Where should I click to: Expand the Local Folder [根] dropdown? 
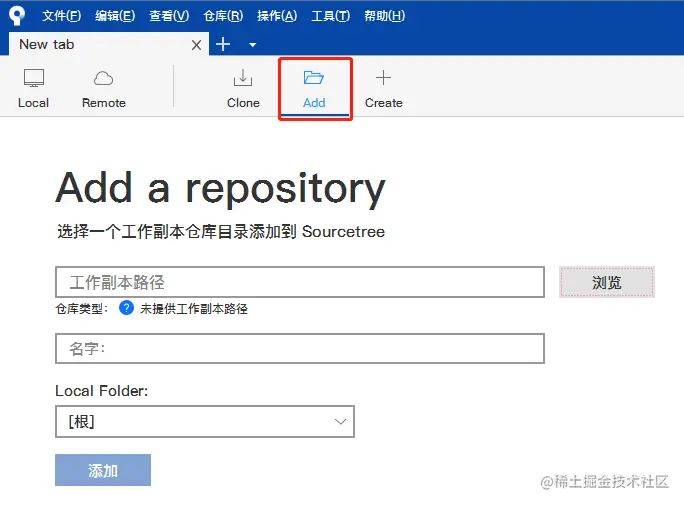(205, 421)
